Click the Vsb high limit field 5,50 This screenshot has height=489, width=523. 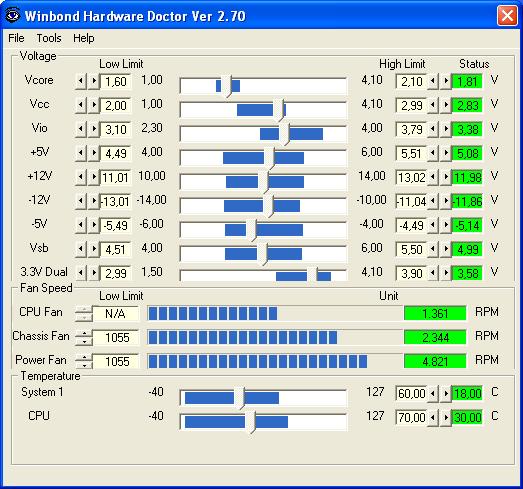click(x=411, y=250)
